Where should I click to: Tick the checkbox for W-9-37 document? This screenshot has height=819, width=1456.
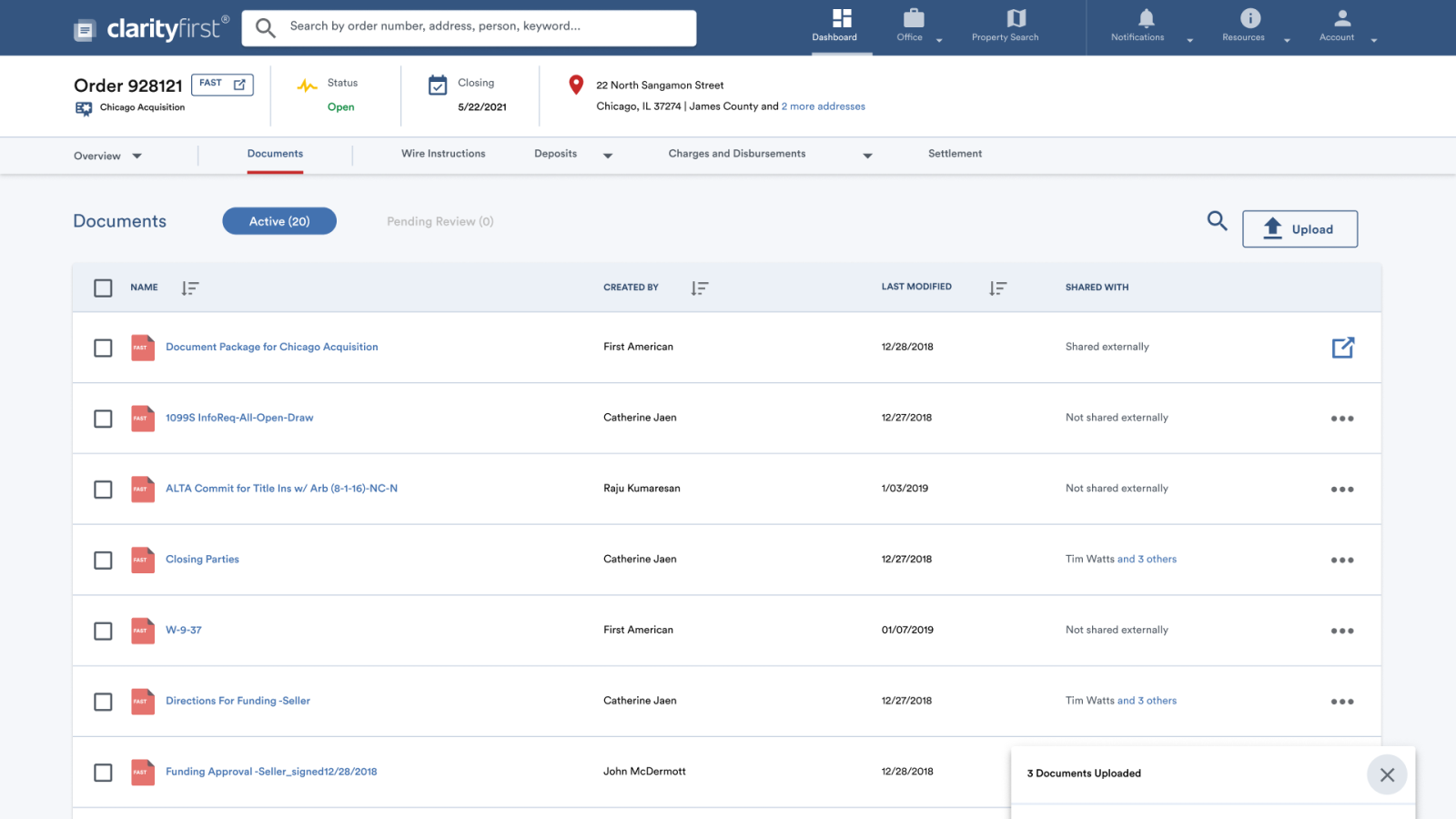tap(103, 631)
